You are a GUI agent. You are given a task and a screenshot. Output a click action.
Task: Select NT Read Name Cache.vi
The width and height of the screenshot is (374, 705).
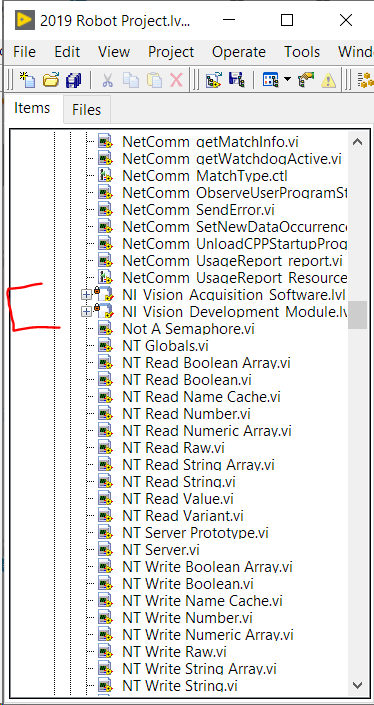pyautogui.click(x=201, y=397)
